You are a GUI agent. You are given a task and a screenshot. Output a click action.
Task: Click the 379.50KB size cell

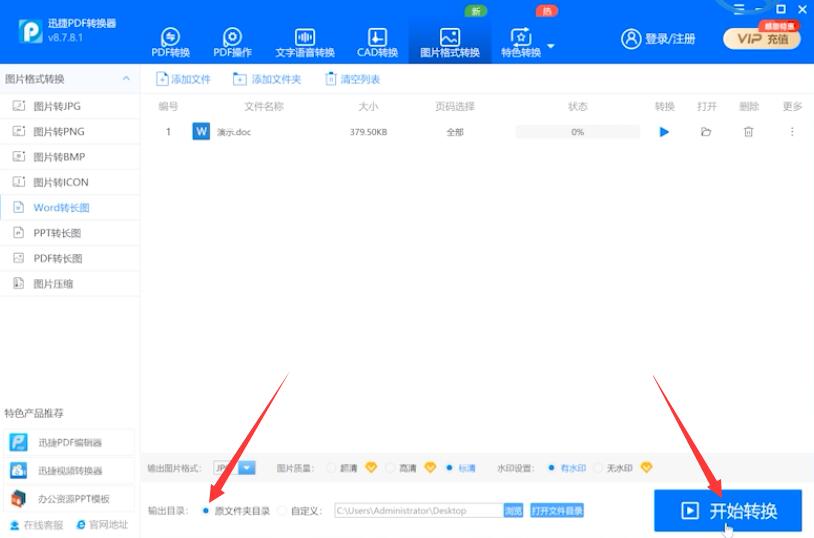[x=368, y=132]
